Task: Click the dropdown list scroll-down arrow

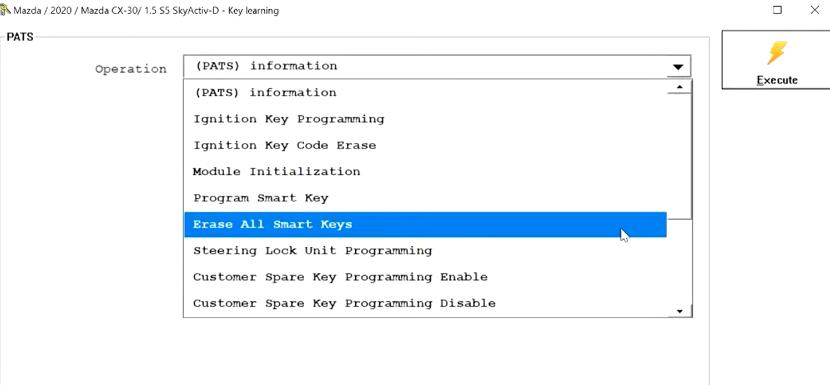Action: tap(680, 311)
